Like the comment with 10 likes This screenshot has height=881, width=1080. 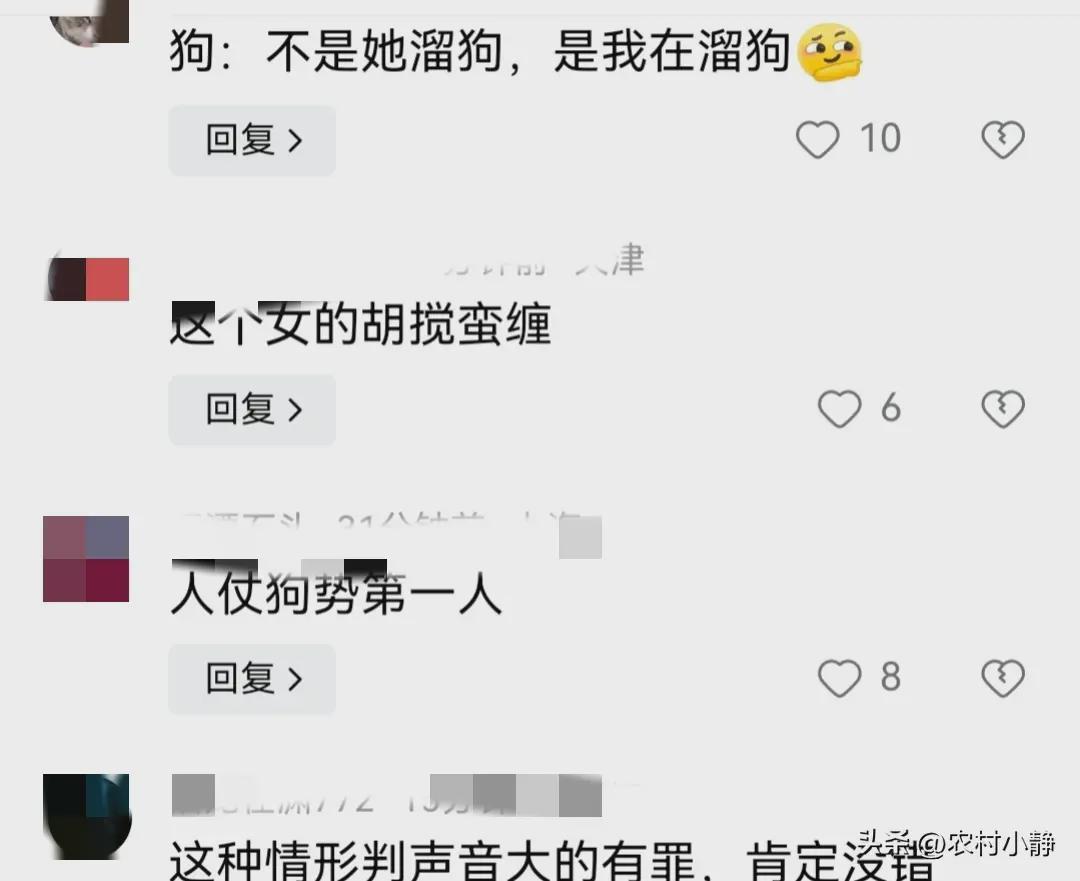818,139
